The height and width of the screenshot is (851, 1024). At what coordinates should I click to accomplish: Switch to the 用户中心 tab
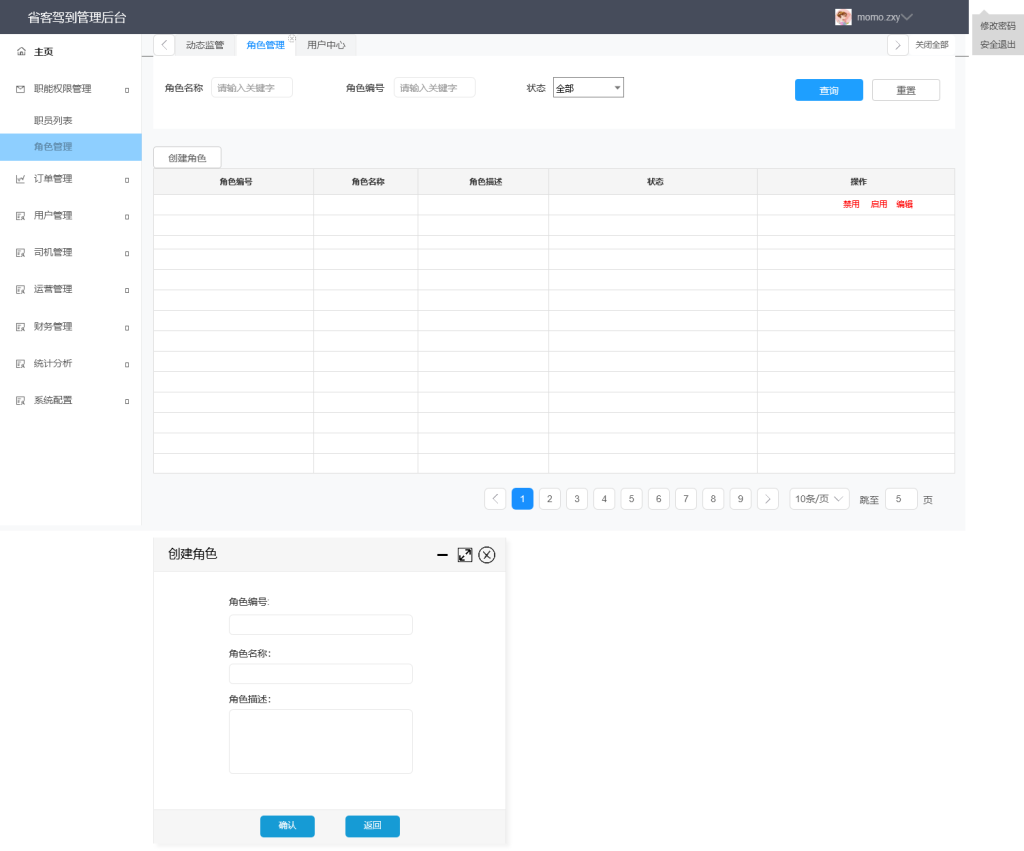point(326,45)
